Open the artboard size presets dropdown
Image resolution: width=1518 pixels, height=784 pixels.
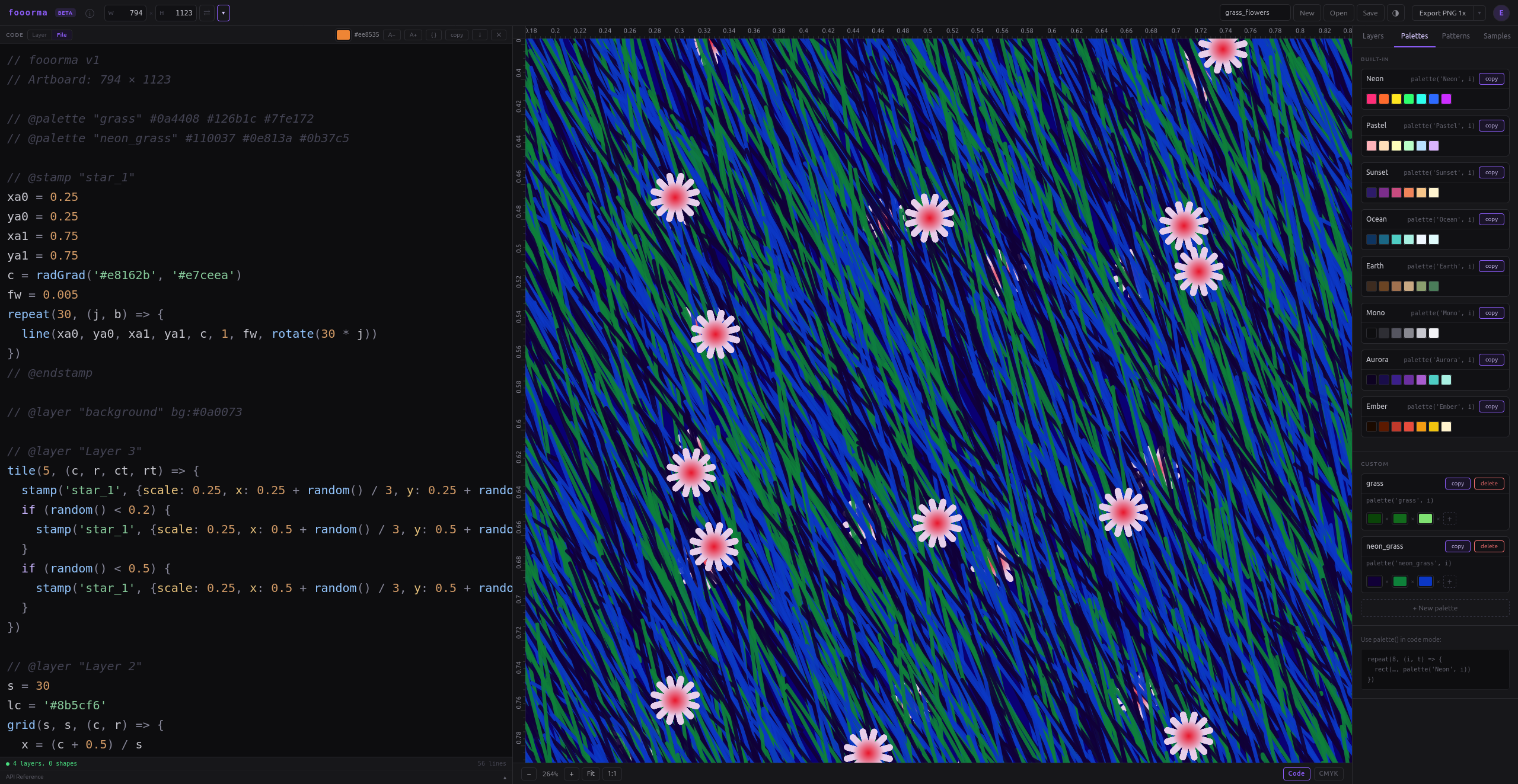point(224,13)
